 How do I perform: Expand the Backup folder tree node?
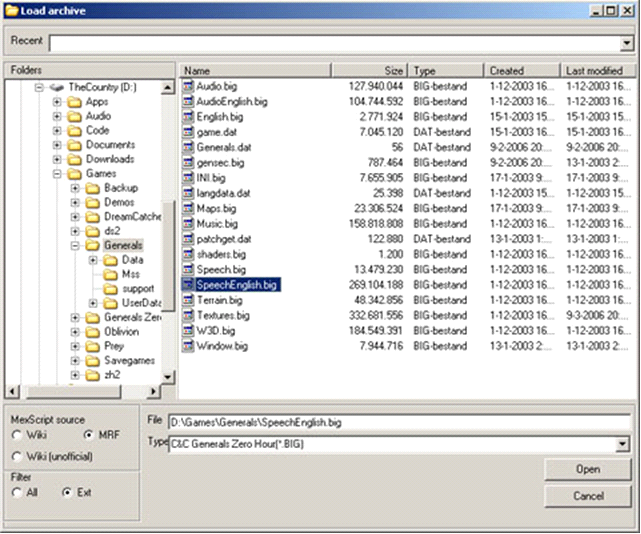(x=74, y=188)
